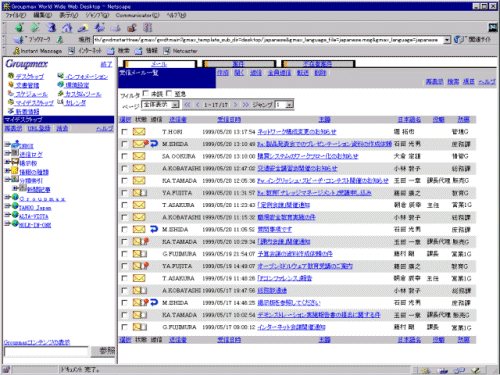Click the Forward navigation arrow icon
This screenshot has height=375, width=500.
click(x=35, y=28)
